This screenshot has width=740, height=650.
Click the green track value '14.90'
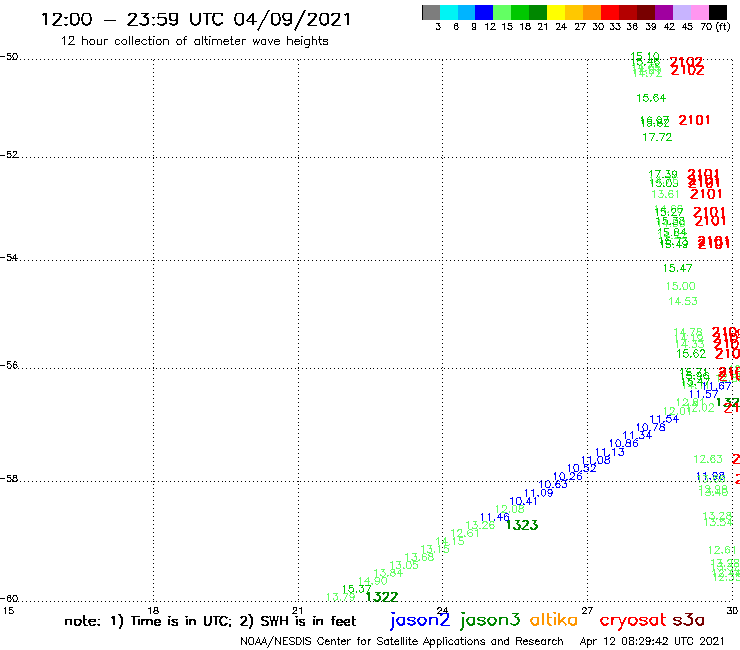click(x=373, y=581)
